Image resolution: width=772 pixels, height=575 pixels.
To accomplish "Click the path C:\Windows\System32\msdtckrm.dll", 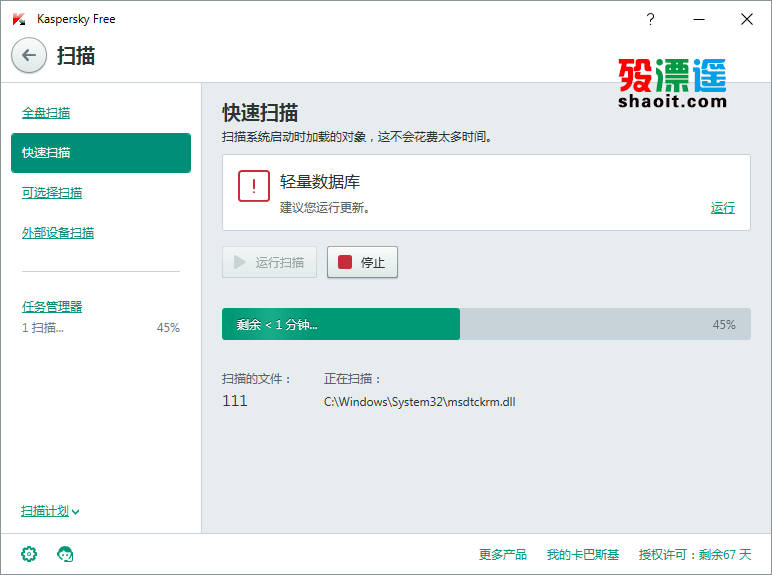I will [x=419, y=402].
